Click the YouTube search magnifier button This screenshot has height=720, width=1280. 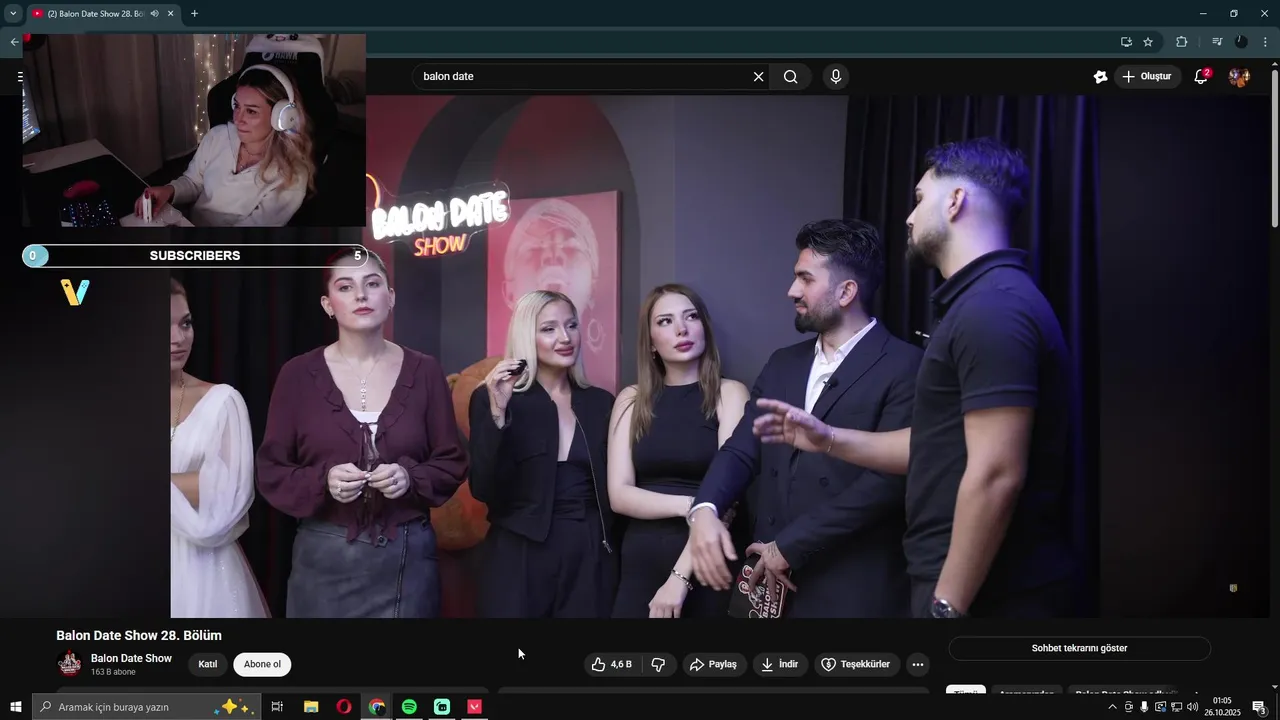pyautogui.click(x=790, y=77)
